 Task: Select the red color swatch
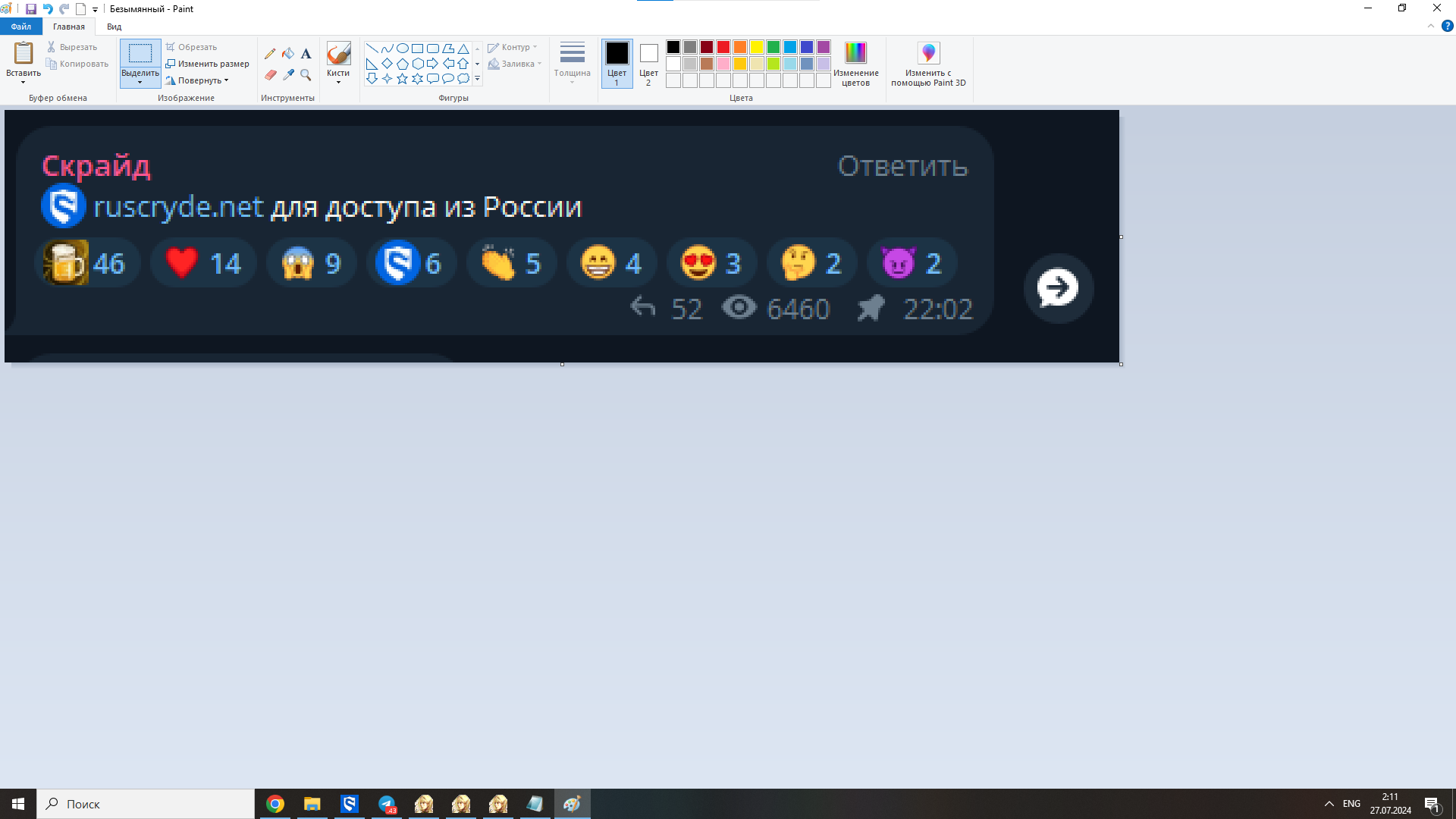pyautogui.click(x=723, y=46)
